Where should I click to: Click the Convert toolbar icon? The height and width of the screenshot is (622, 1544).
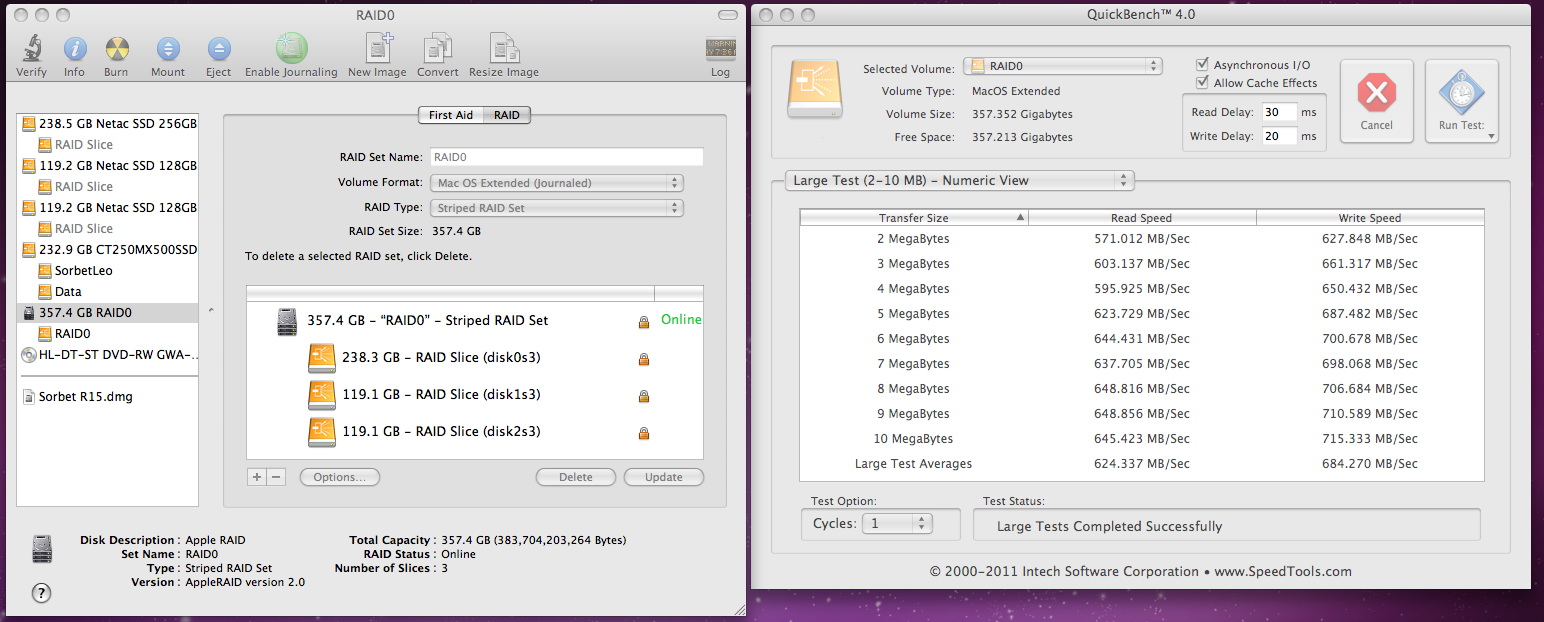437,48
